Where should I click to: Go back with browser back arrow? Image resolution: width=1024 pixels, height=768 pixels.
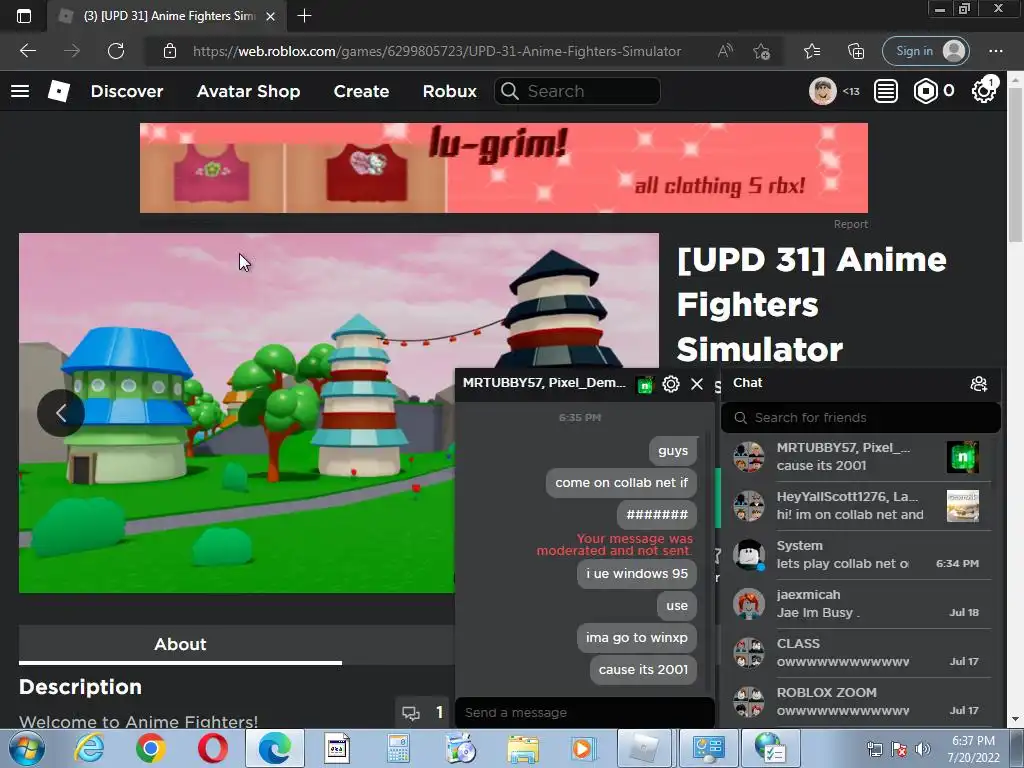(x=27, y=51)
